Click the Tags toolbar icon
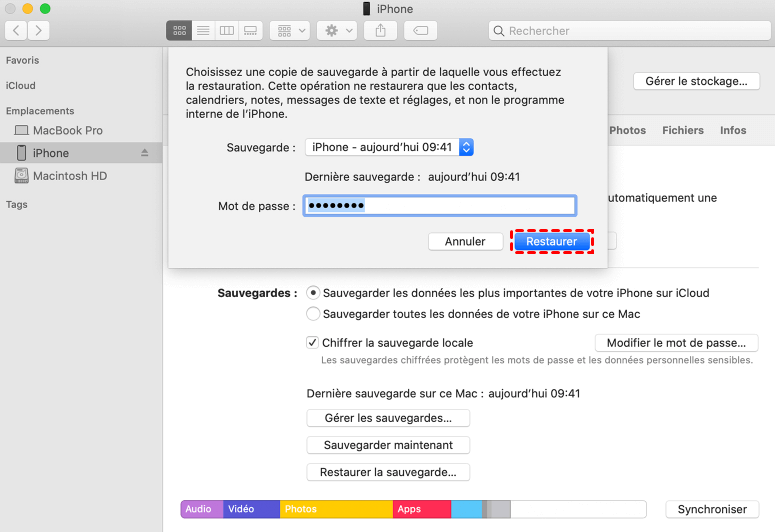Viewport: 775px width, 532px height. point(420,31)
